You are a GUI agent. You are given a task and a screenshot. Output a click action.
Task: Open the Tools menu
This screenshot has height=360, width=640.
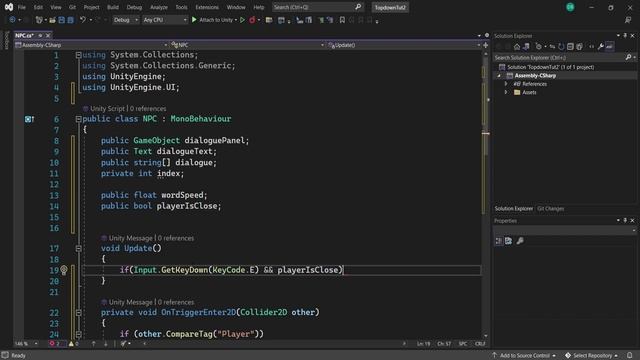tap(181, 7)
